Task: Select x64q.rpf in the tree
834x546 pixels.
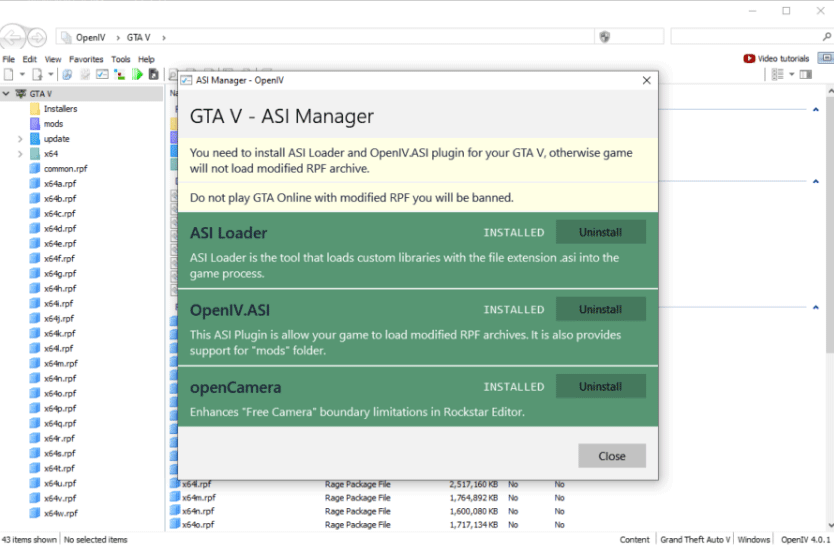Action: [x=60, y=423]
